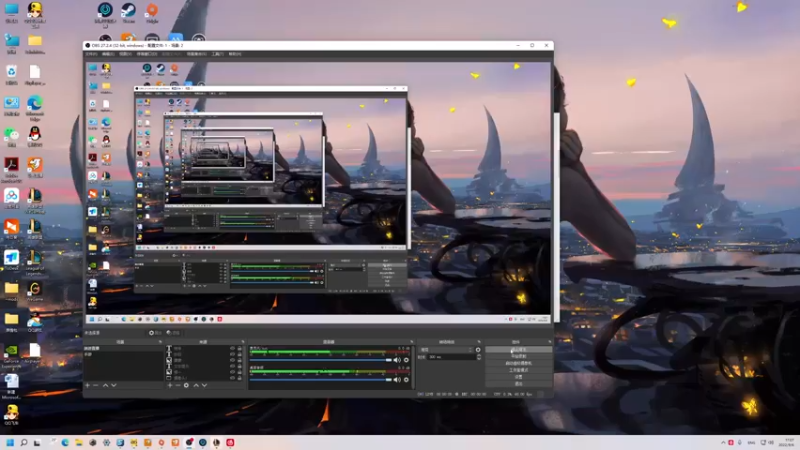Mute the second mixer channel speaker icon
Viewport: 800px width, 450px height.
coord(397,380)
